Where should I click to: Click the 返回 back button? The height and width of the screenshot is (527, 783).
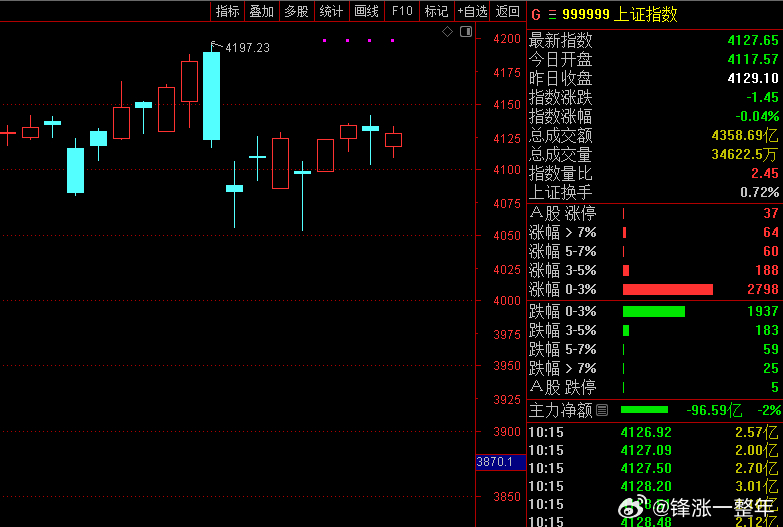click(508, 11)
